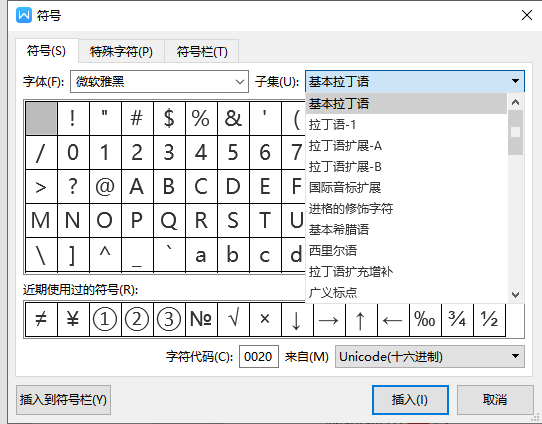Pick the numero № symbol
The height and width of the screenshot is (424, 542).
click(x=201, y=319)
